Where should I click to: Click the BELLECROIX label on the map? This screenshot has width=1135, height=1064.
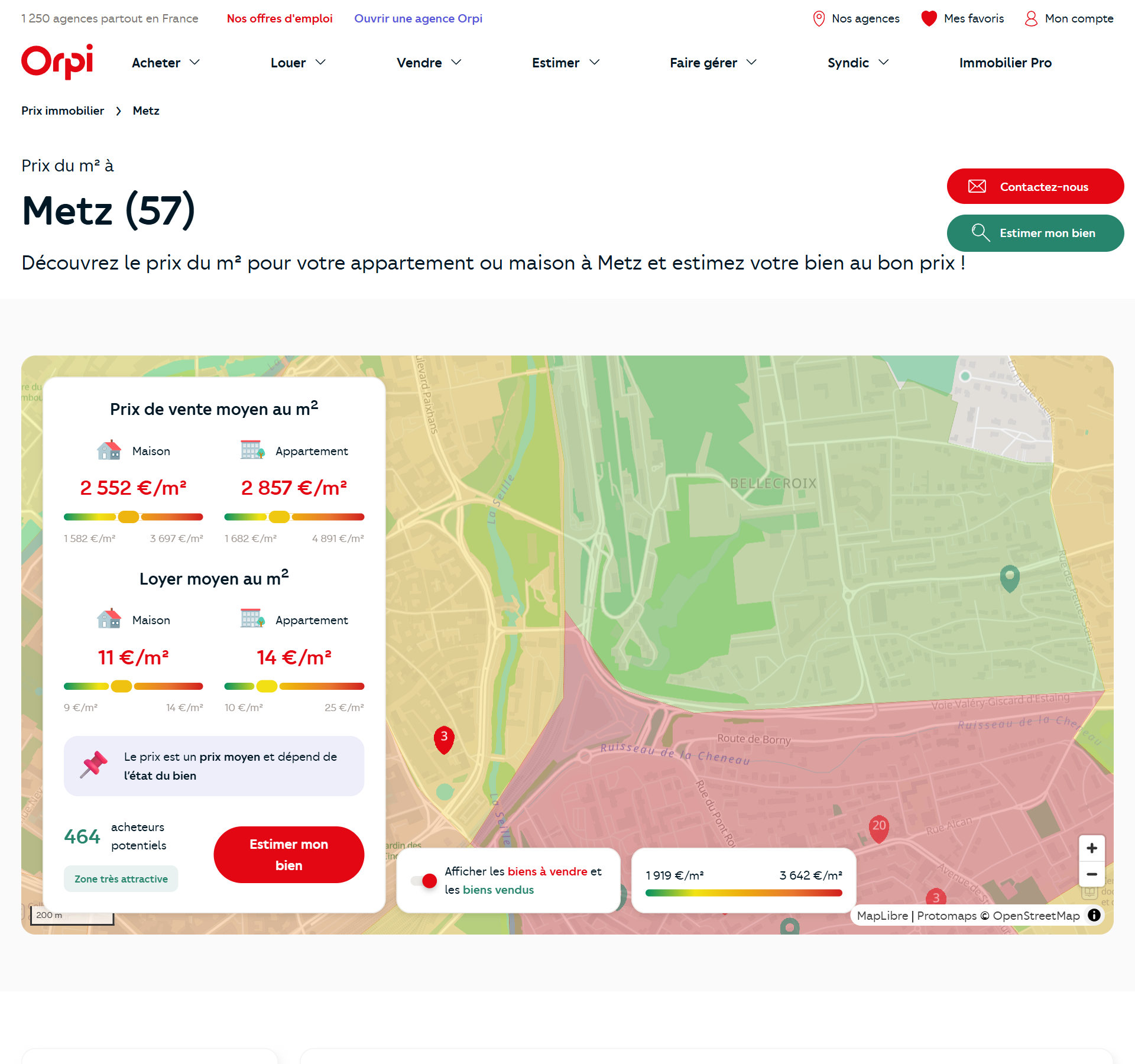773,484
